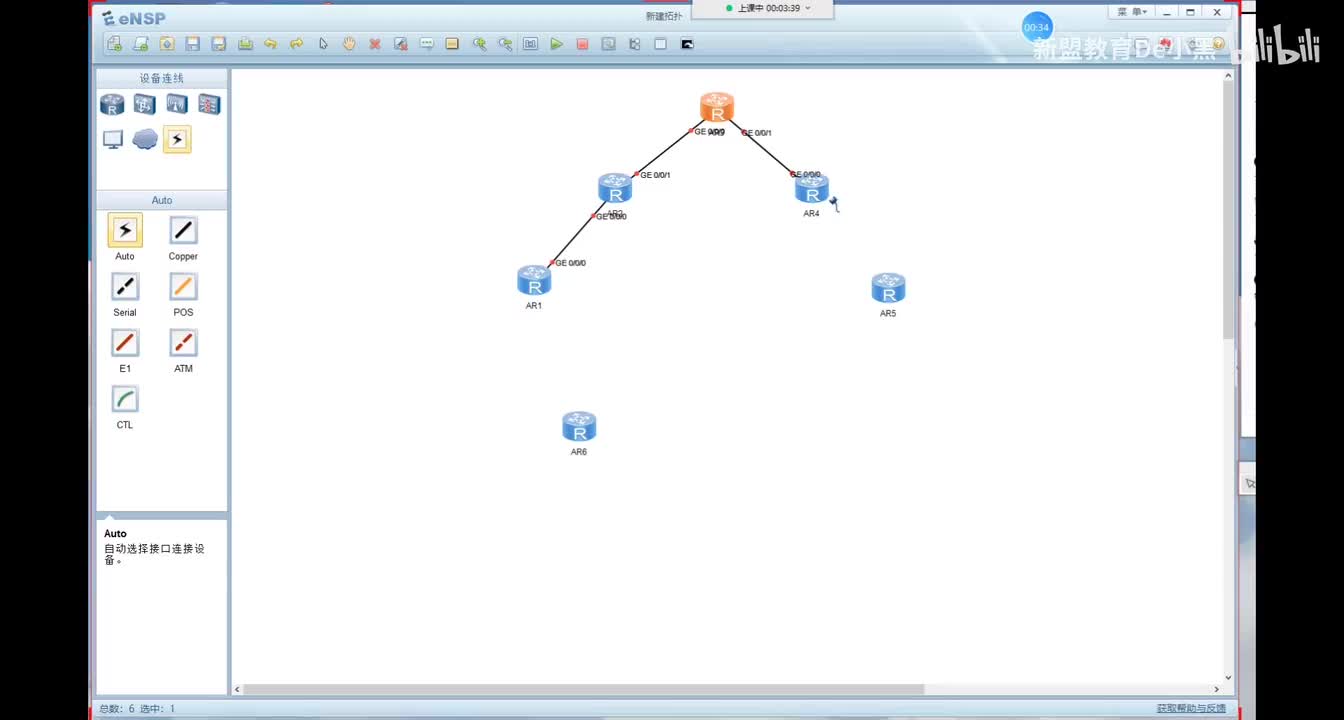Click the show grid icon
This screenshot has width=1344, height=720.
661,44
